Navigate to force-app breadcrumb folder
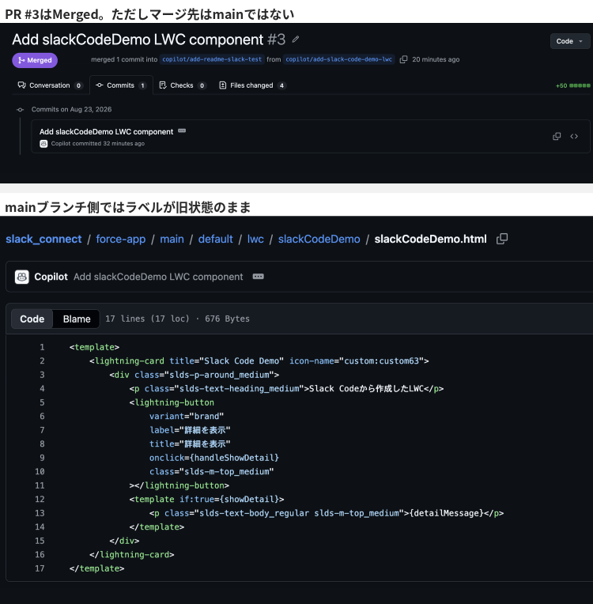This screenshot has width=593, height=604. coord(121,239)
